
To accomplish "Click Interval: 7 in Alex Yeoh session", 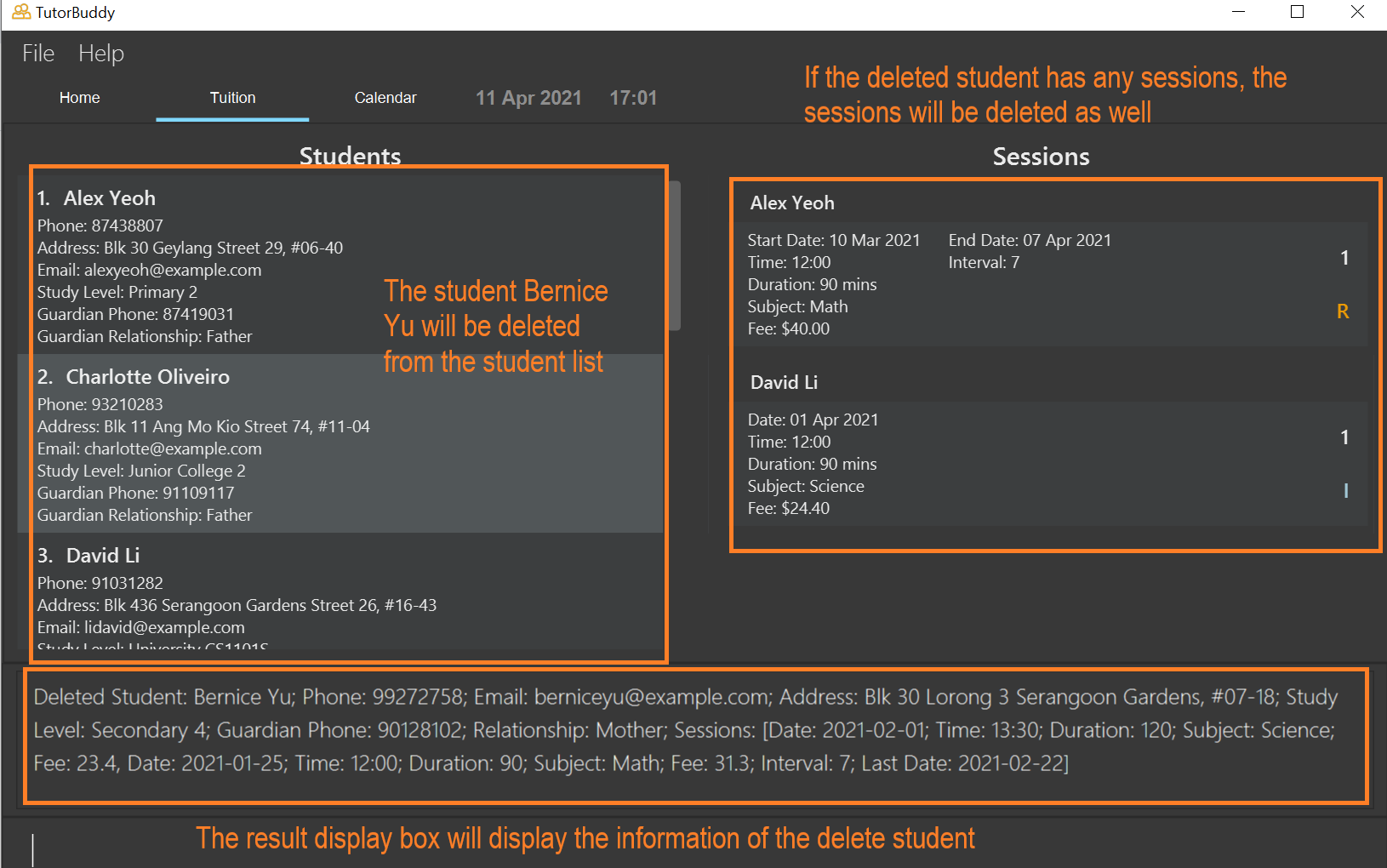I will click(984, 262).
